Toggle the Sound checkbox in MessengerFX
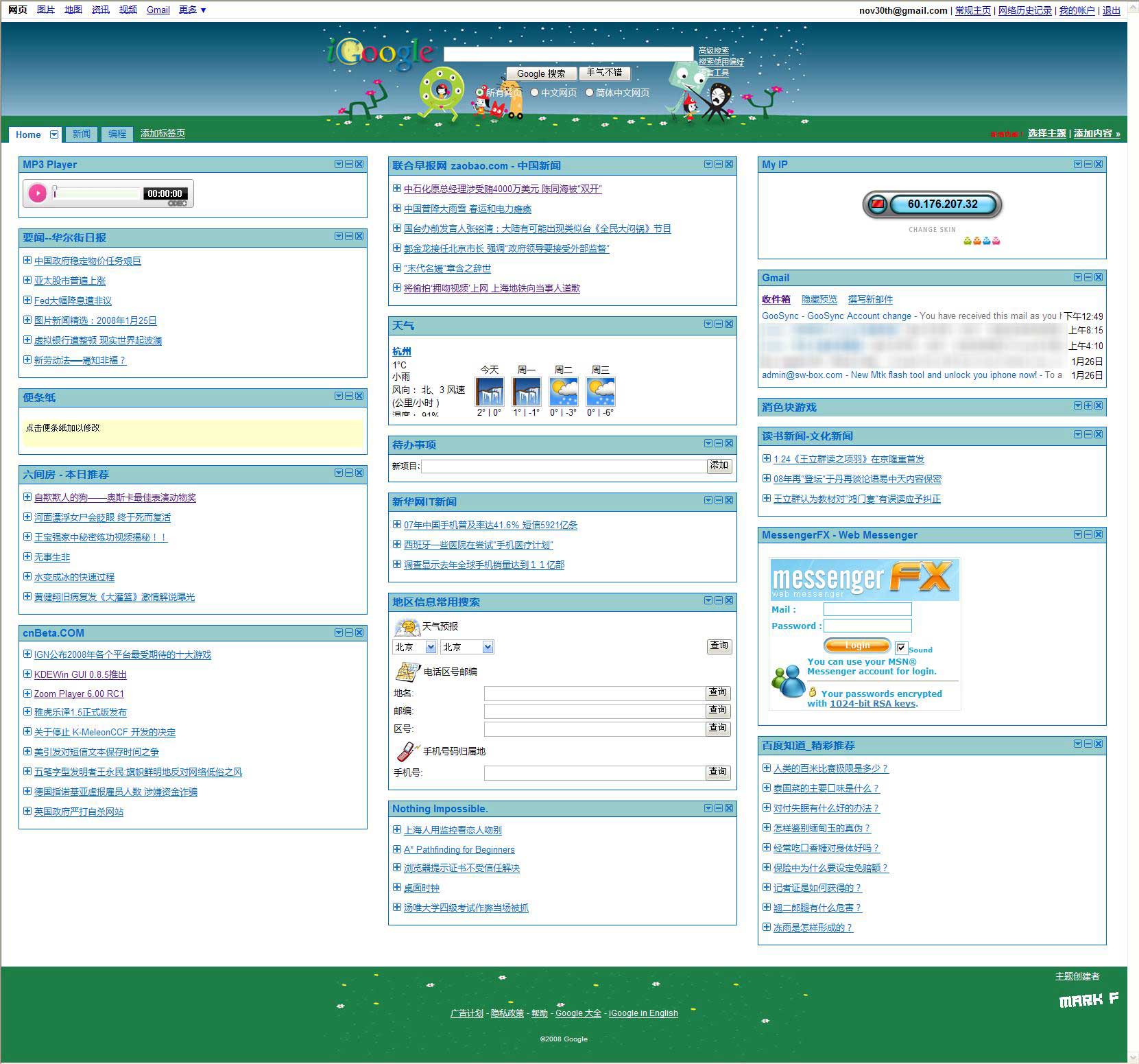This screenshot has height=1064, width=1139. coord(901,648)
